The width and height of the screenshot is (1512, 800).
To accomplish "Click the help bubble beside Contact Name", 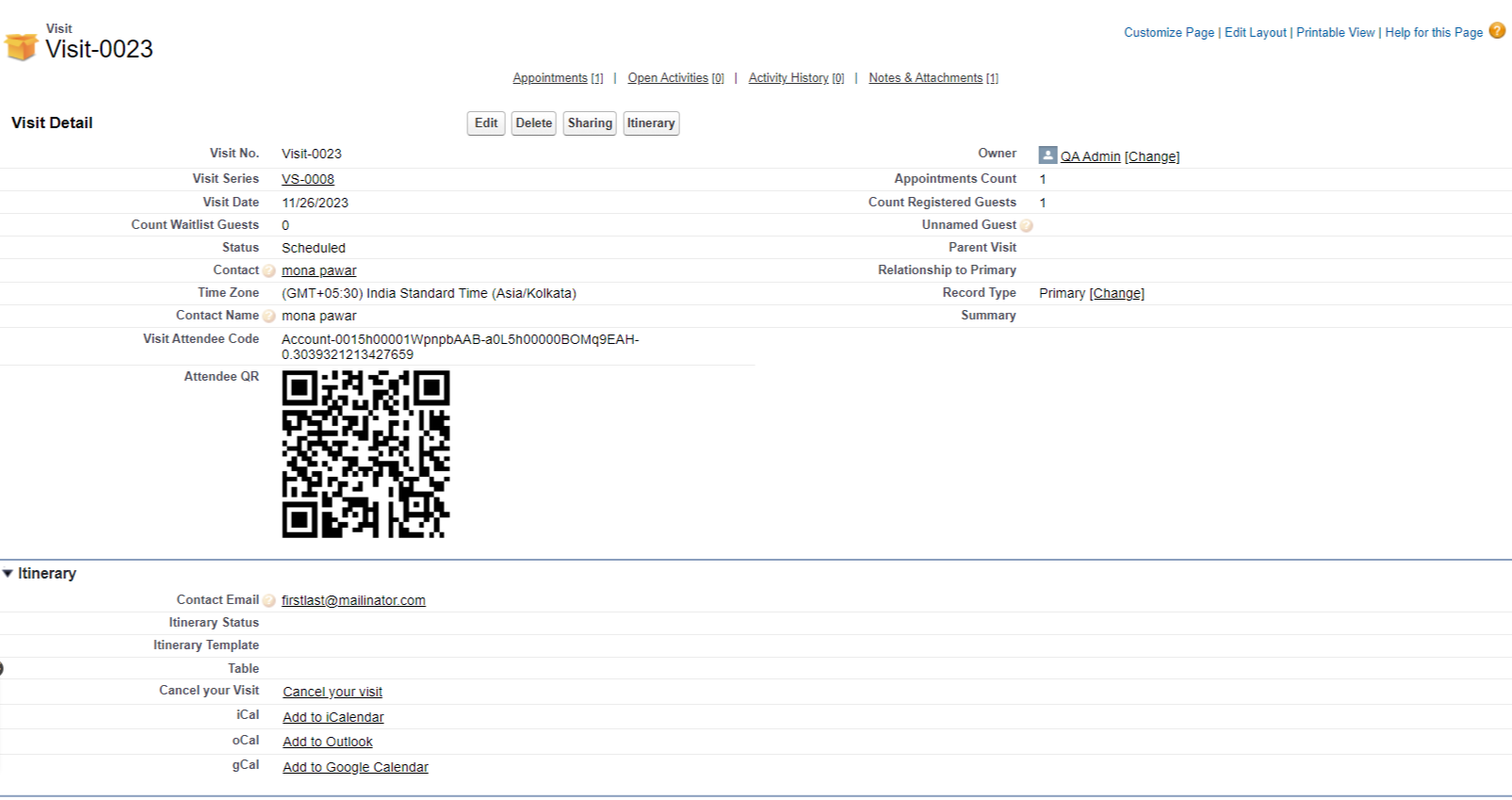I will point(269,317).
